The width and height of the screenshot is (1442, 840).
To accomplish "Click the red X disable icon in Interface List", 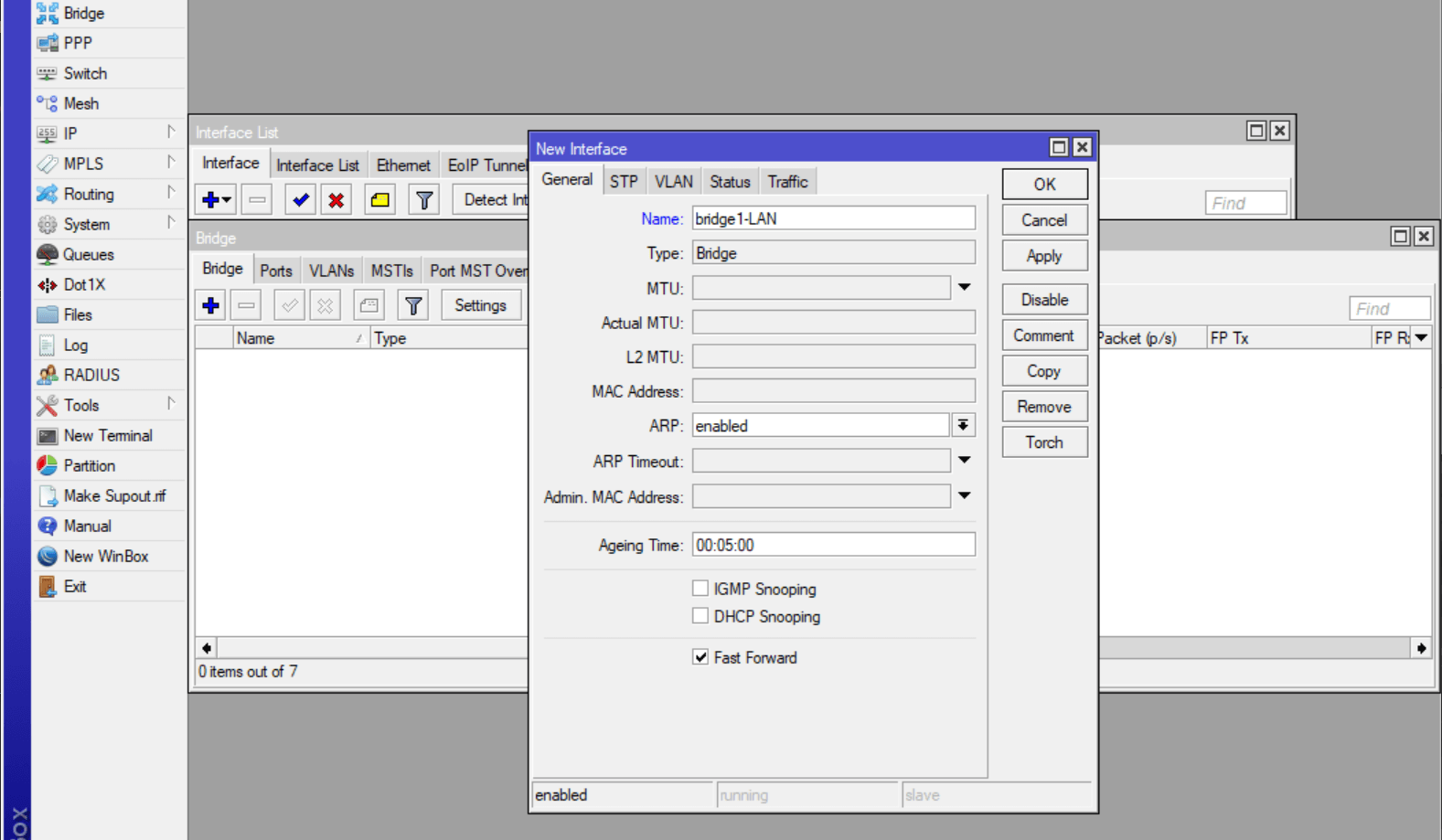I will pos(336,200).
